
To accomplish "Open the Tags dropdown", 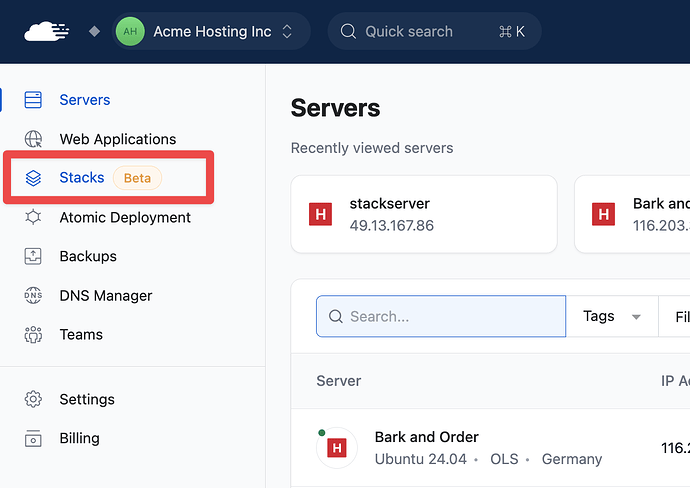I will click(612, 316).
